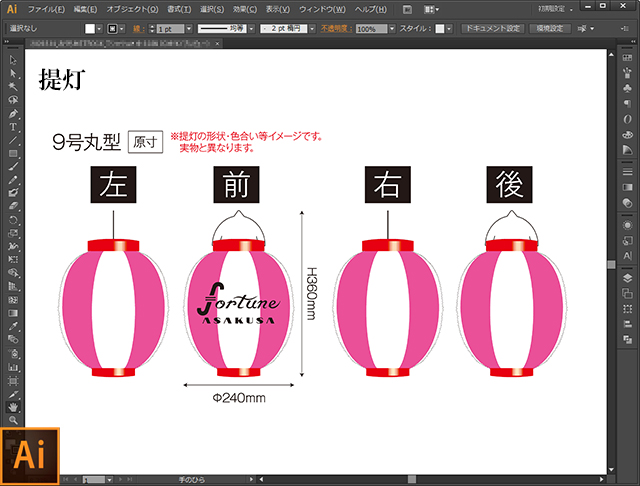Select the Hand tool

tap(13, 407)
